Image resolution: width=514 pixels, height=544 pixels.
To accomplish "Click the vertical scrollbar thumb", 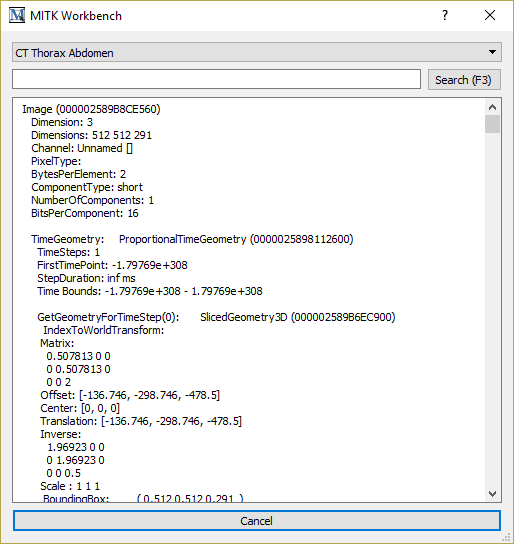I will pos(492,124).
